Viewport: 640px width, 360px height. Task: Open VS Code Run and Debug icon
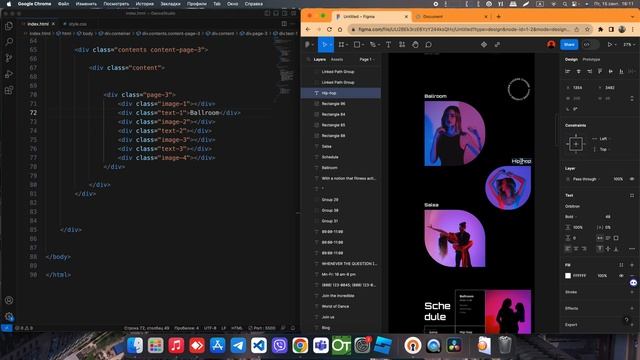(9, 74)
